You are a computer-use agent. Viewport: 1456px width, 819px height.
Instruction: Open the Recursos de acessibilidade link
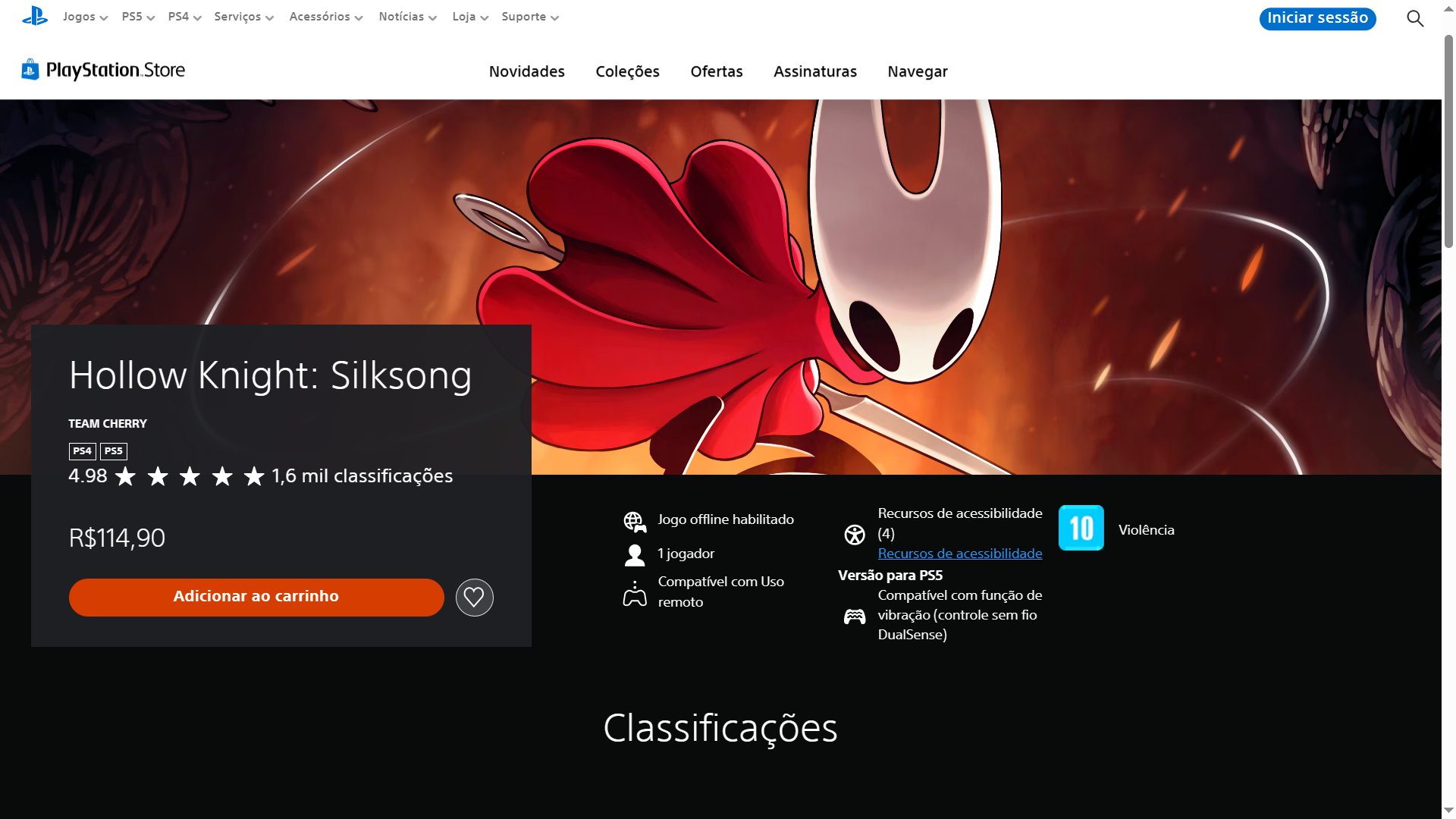pyautogui.click(x=960, y=554)
